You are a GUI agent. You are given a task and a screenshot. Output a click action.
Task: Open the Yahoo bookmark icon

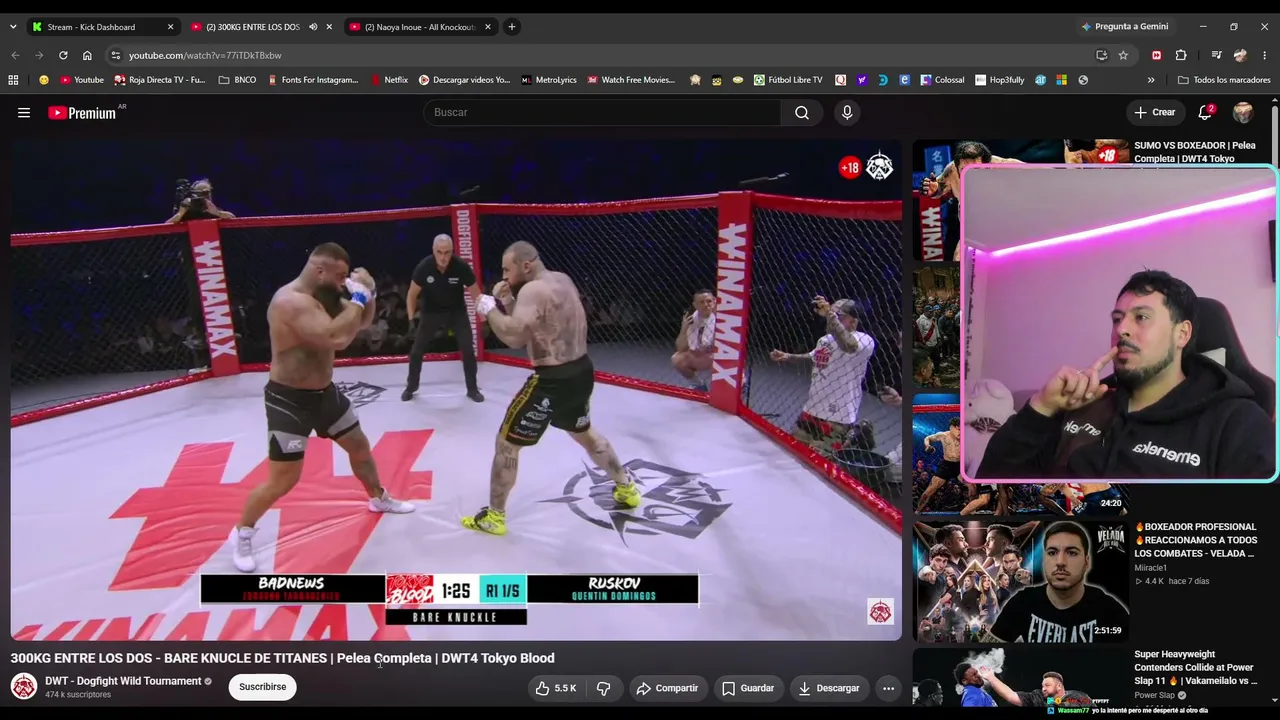click(862, 80)
